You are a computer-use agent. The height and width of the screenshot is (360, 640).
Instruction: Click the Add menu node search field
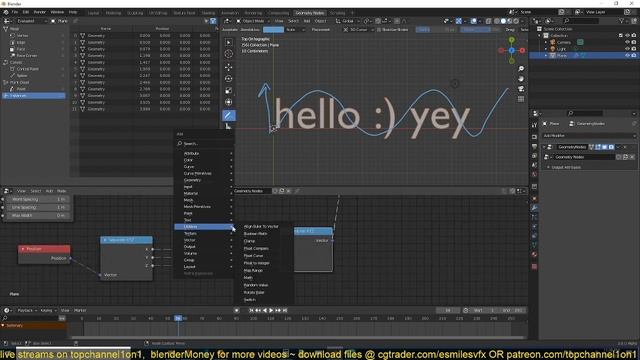(204, 144)
